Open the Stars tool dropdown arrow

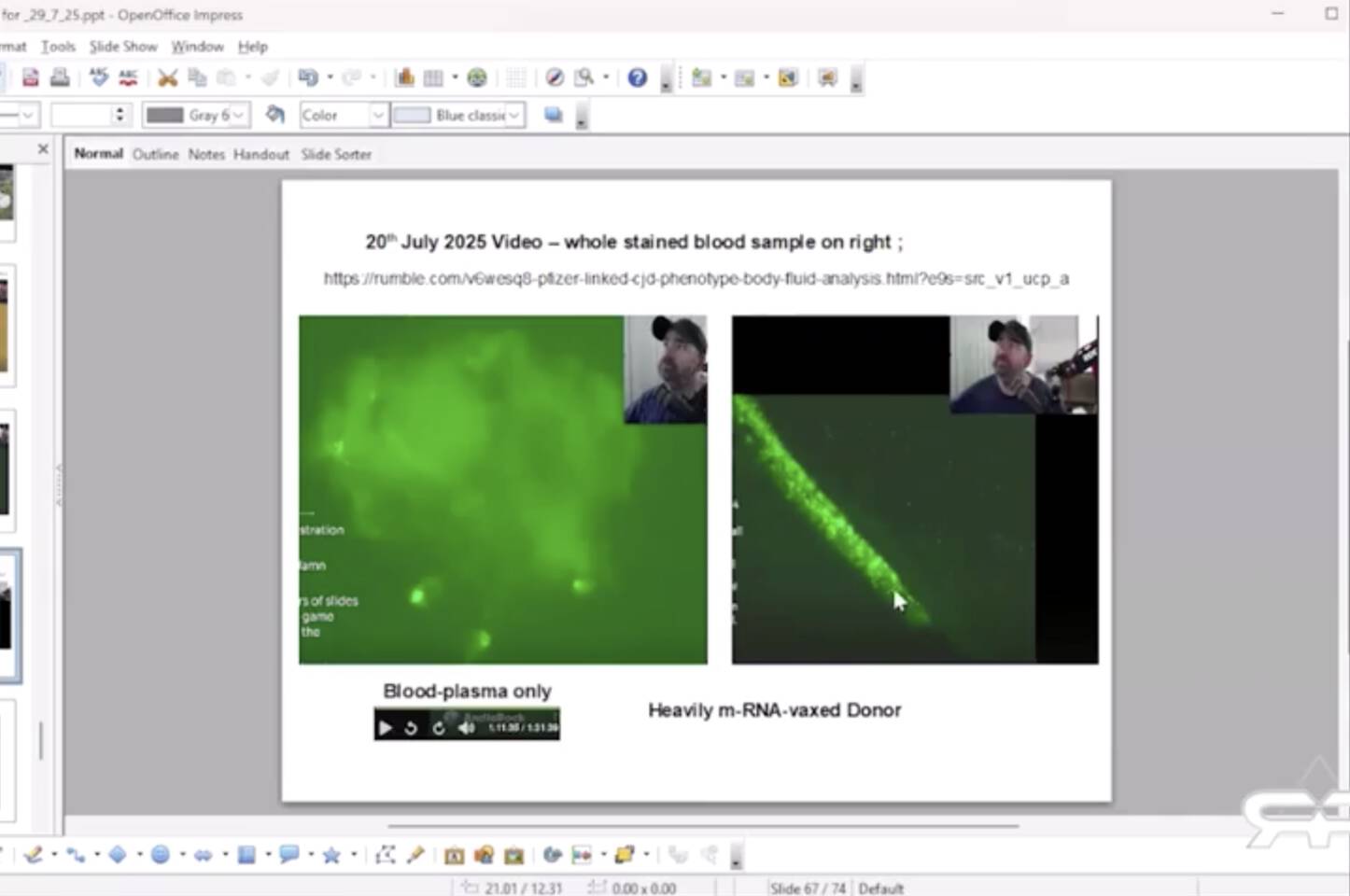pyautogui.click(x=354, y=854)
